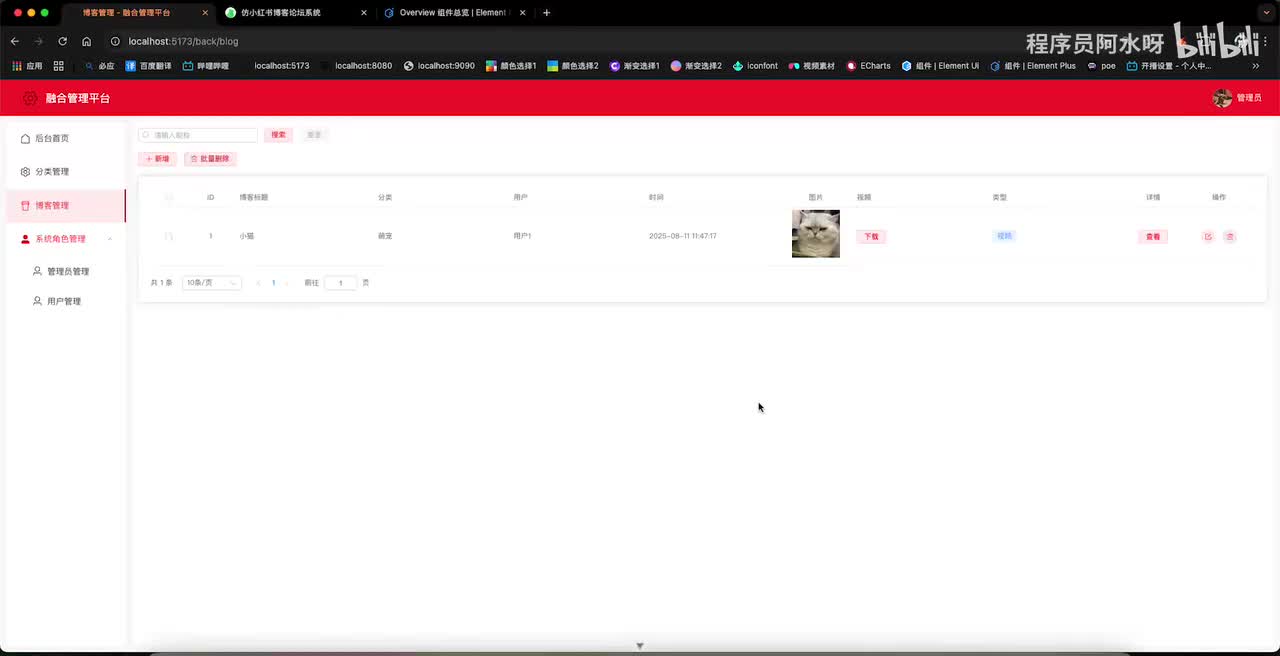Switch to the Overview 组件总览 Element tab
The image size is (1280, 656).
[455, 13]
